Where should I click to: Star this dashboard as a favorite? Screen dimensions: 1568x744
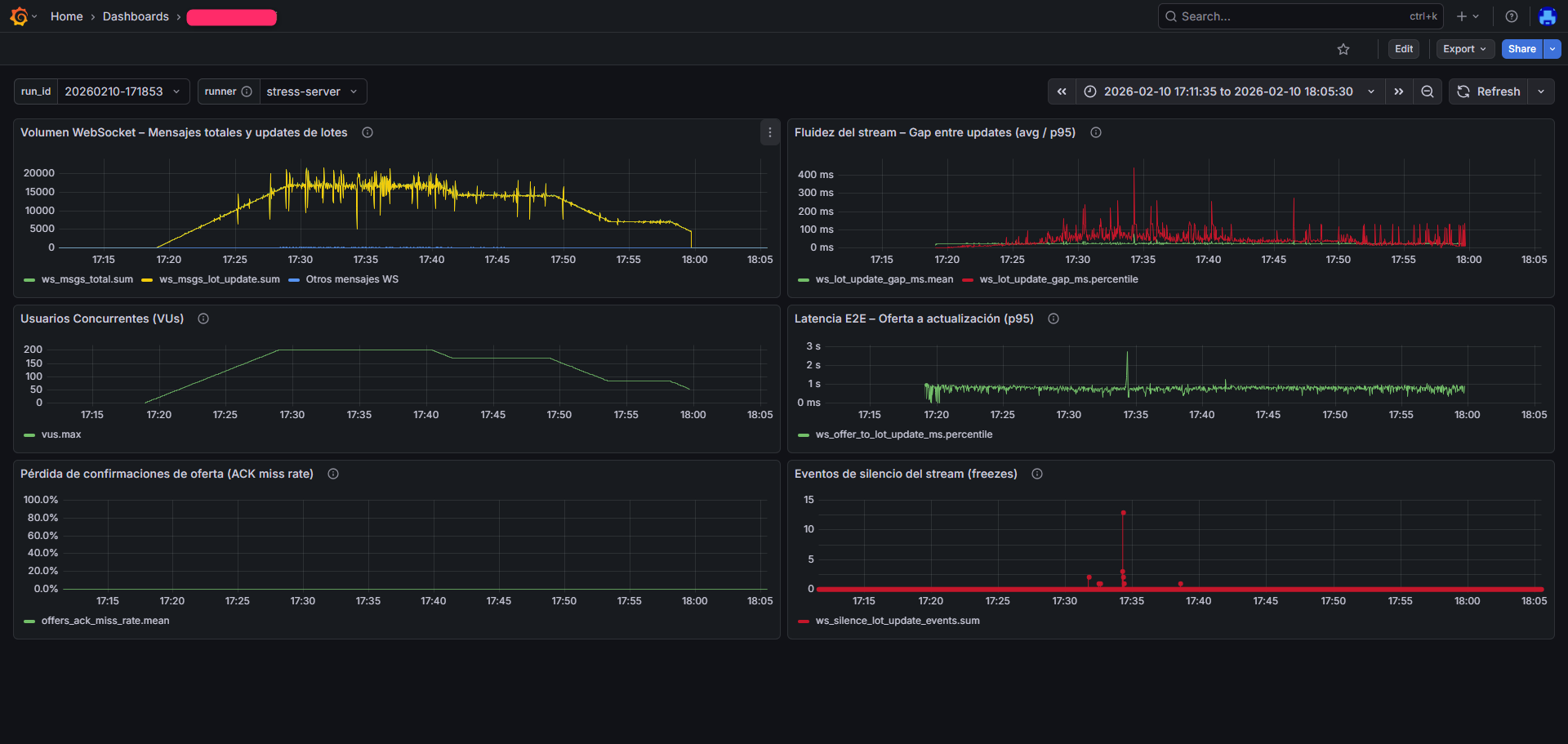1343,49
